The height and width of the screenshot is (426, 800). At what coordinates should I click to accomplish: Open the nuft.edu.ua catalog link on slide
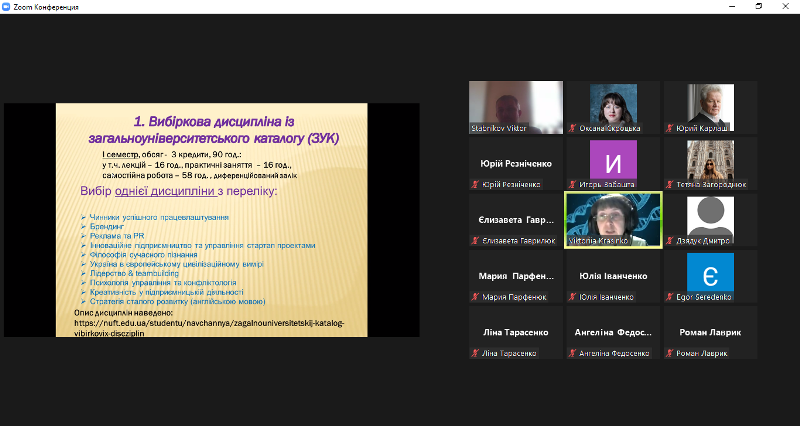click(209, 328)
